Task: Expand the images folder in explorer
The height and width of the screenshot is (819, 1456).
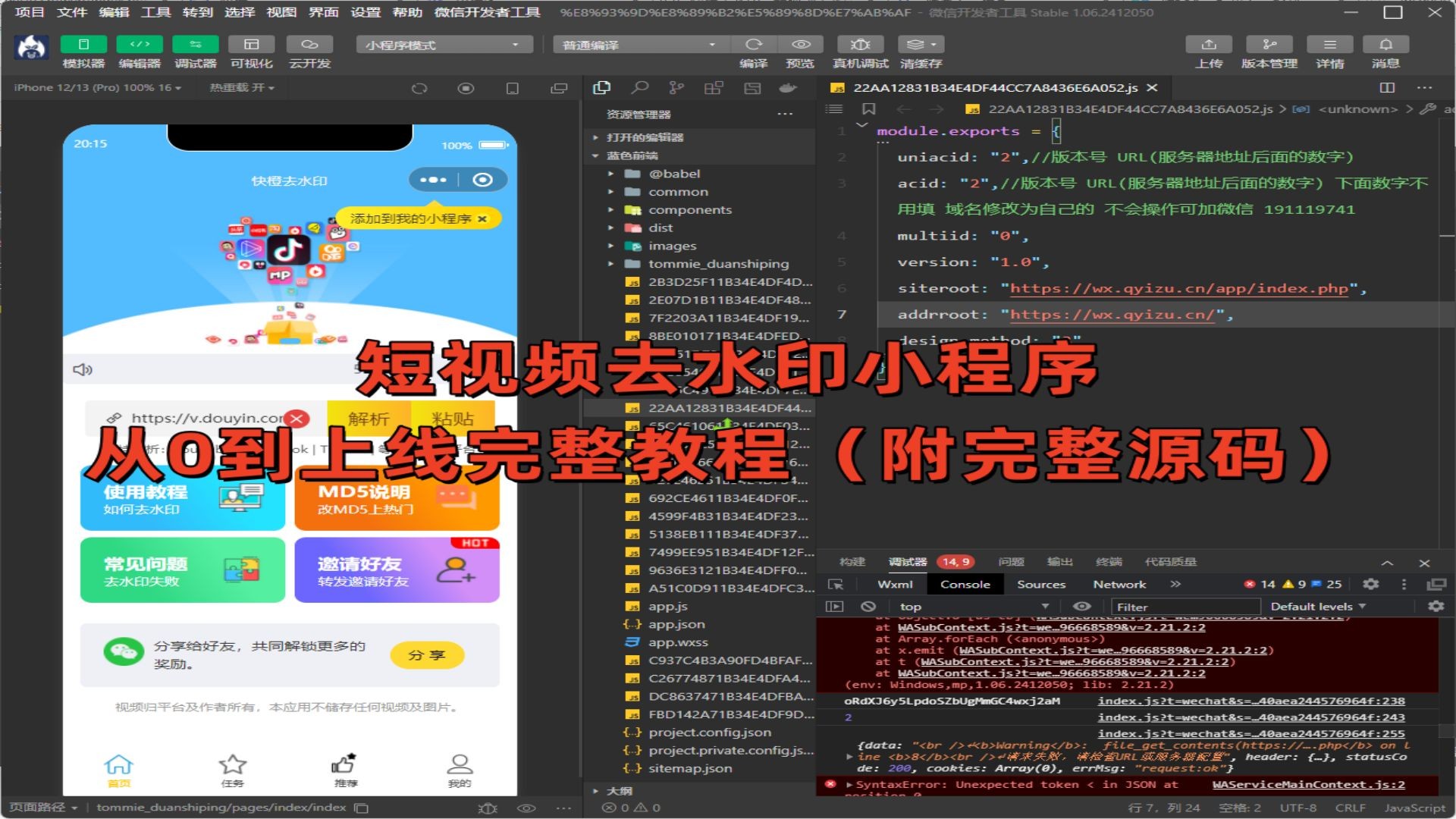Action: pos(610,246)
